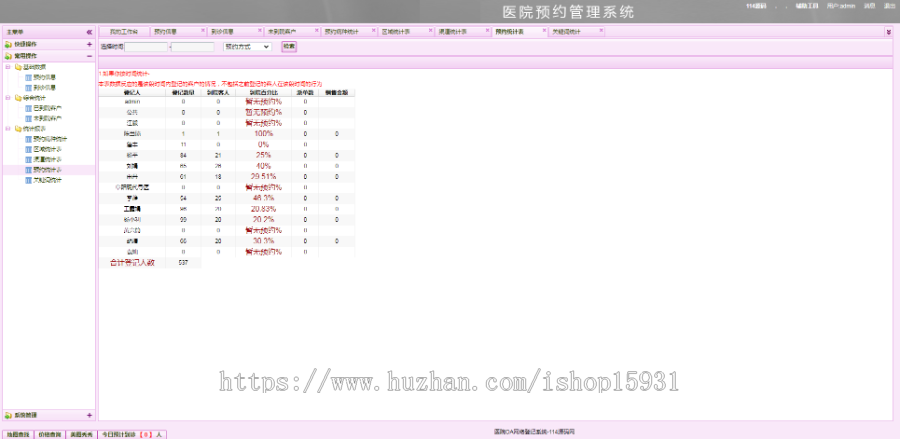The height and width of the screenshot is (439, 900).
Task: Close the 到诊信息 tab
Action: pyautogui.click(x=259, y=30)
